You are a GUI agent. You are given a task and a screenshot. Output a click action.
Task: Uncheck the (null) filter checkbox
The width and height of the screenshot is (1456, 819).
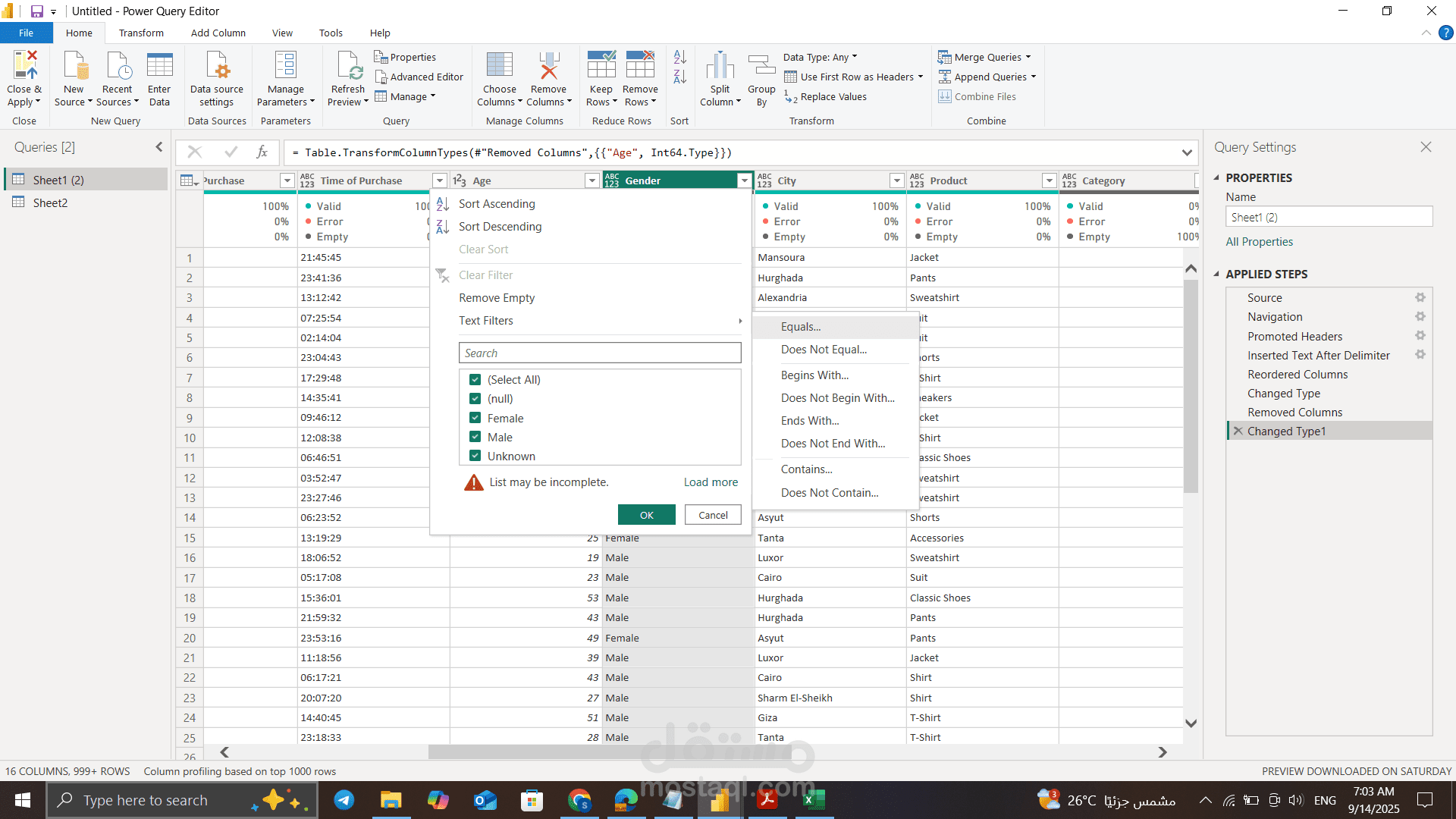coord(475,399)
